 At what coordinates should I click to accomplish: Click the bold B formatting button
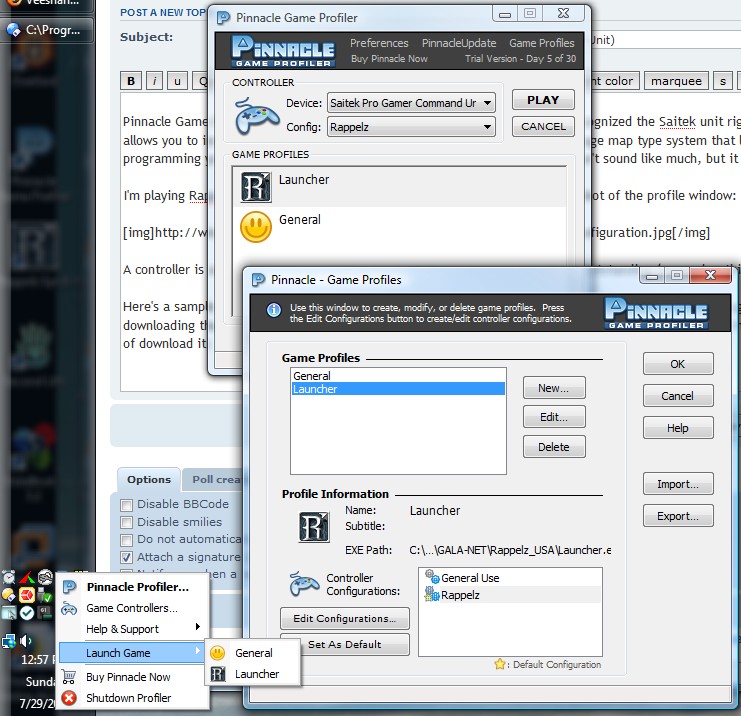pos(131,81)
